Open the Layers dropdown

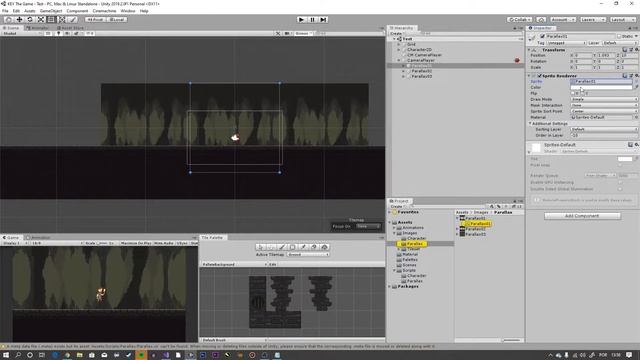pos(592,19)
